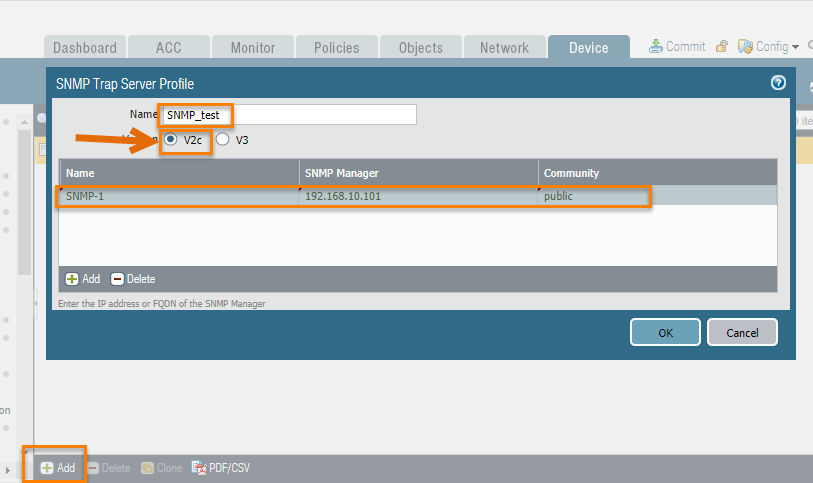
Task: Click the public community cell
Action: tap(657, 196)
